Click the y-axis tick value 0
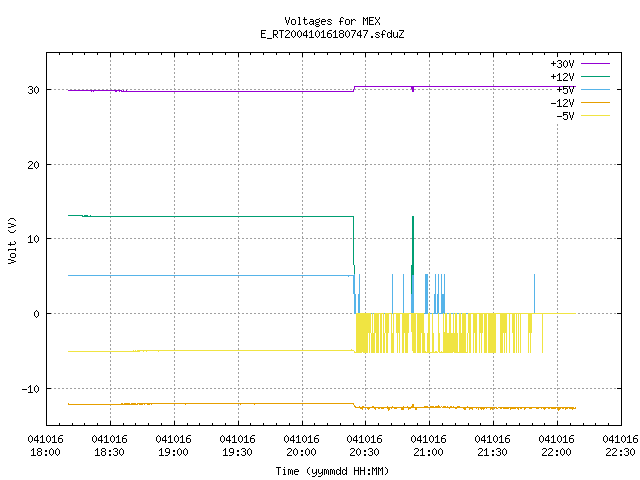The image size is (640, 480). 36,314
